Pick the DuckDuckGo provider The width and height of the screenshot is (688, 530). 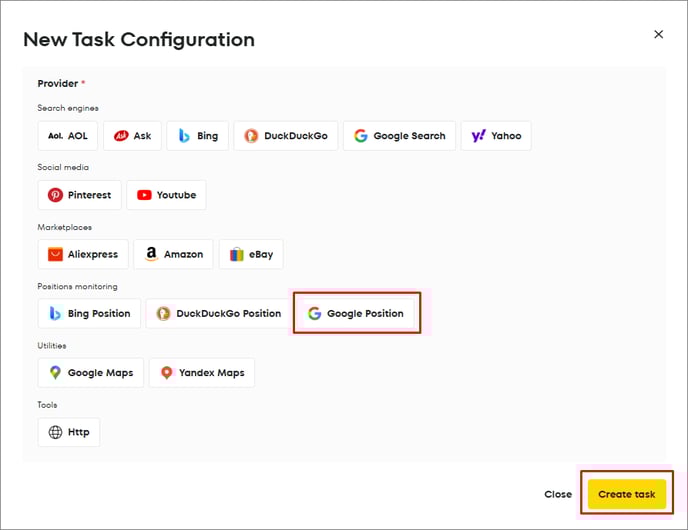pyautogui.click(x=286, y=136)
